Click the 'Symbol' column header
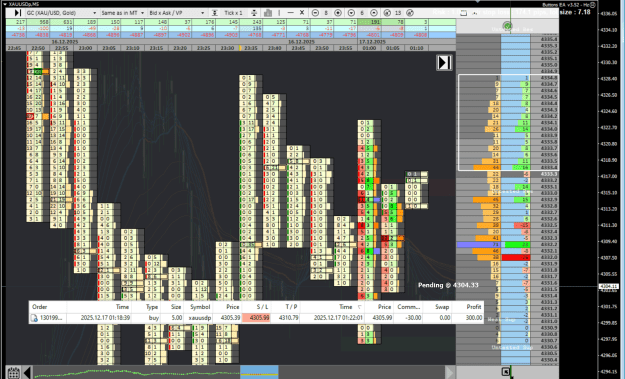This screenshot has height=379, width=625. (x=198, y=307)
